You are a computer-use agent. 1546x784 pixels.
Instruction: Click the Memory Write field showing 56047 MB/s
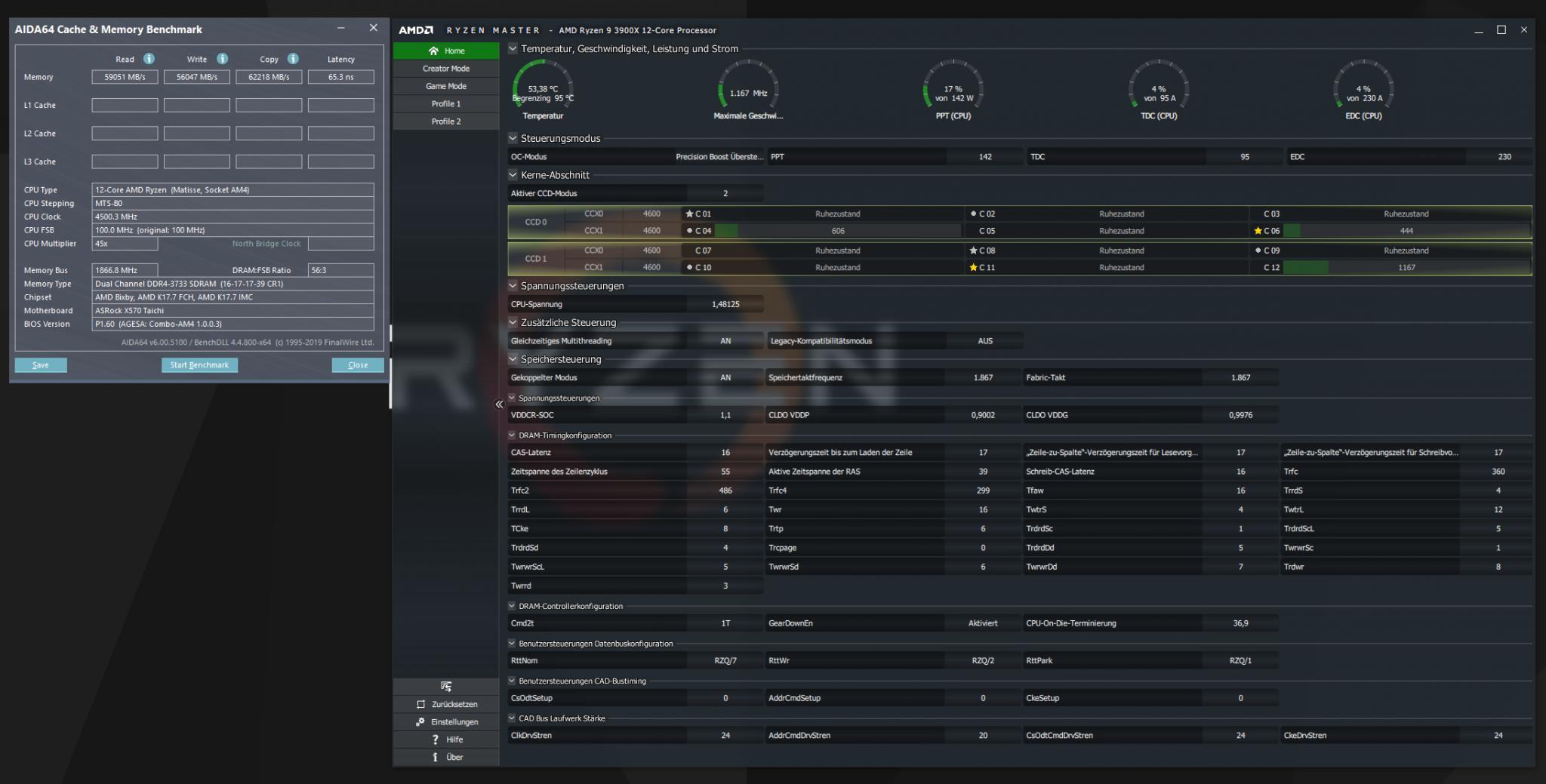point(197,77)
